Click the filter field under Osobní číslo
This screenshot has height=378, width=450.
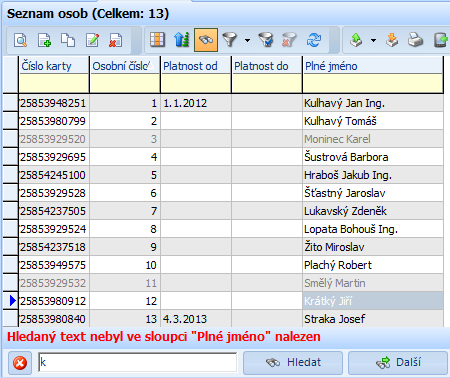click(x=125, y=83)
